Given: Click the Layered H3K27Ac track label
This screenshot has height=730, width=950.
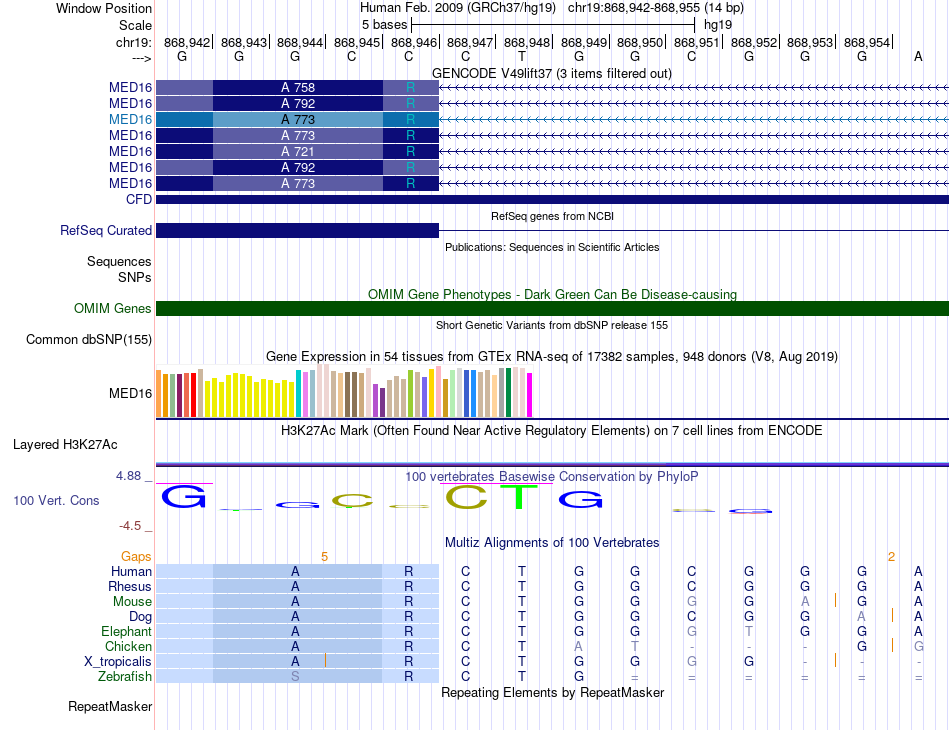Looking at the screenshot, I should click(x=65, y=445).
